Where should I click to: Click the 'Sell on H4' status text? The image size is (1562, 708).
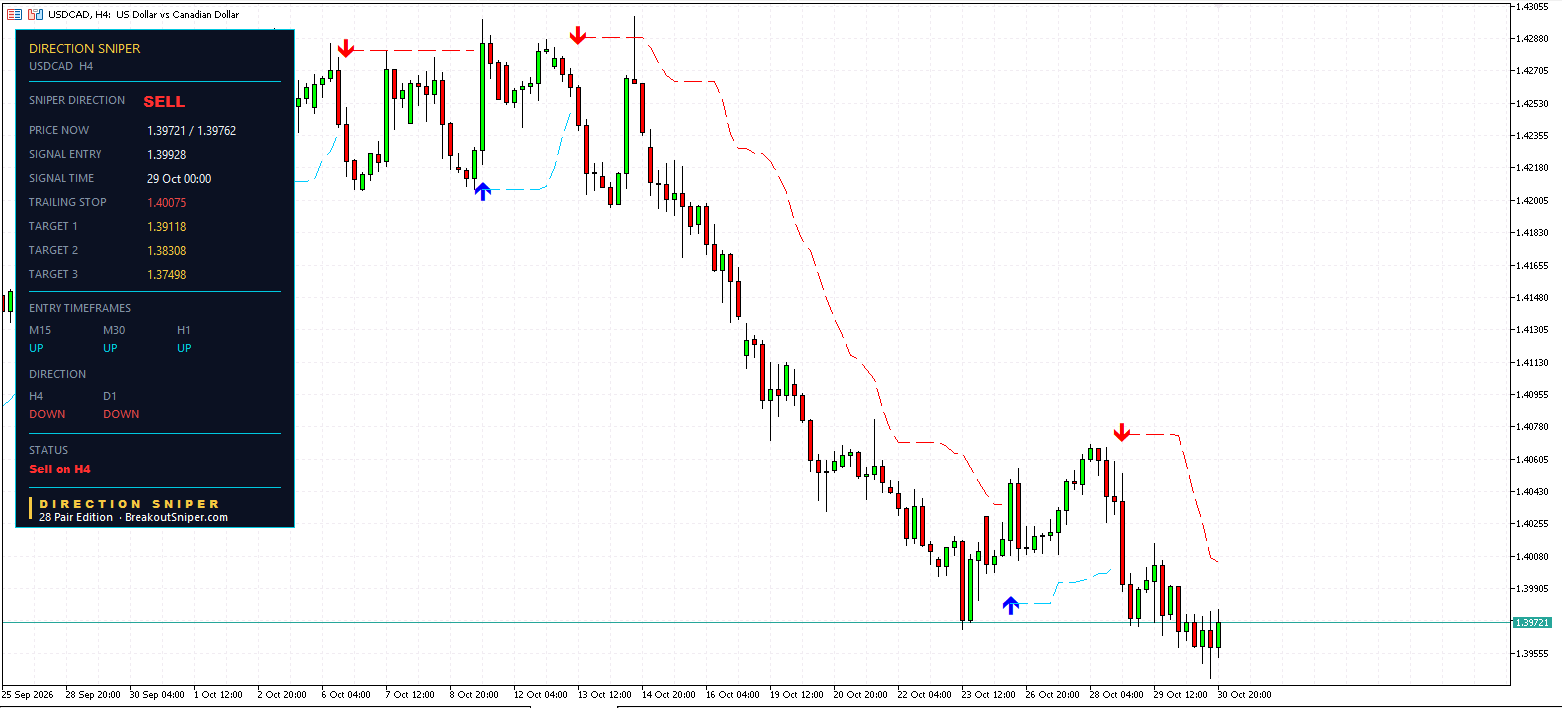pyautogui.click(x=60, y=469)
